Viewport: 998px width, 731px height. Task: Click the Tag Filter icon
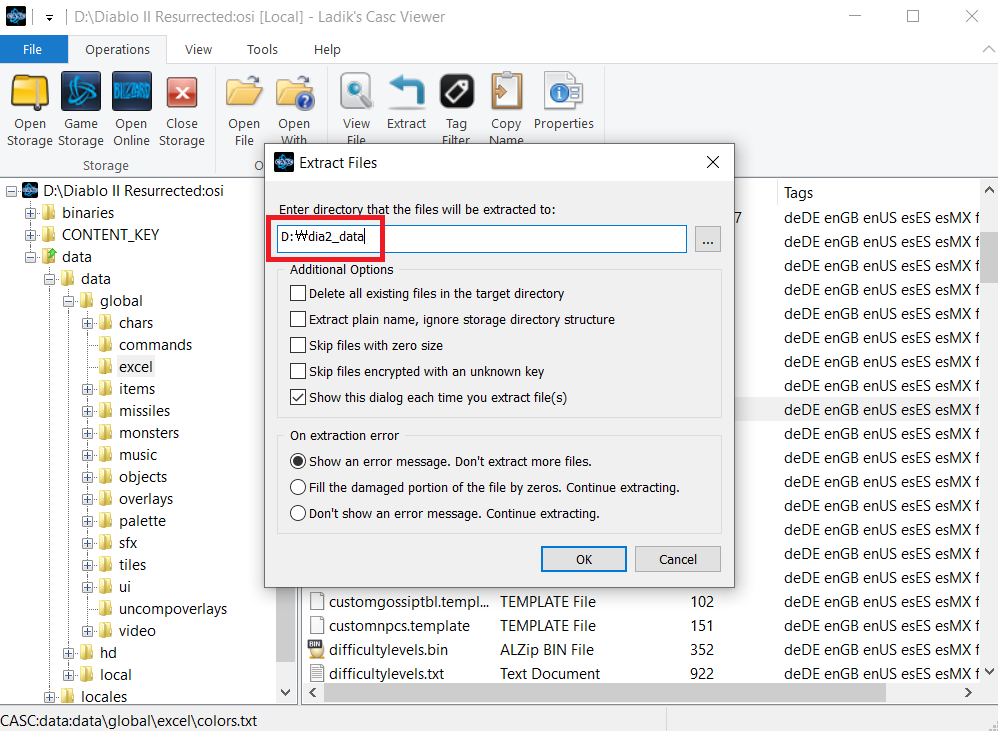point(456,92)
